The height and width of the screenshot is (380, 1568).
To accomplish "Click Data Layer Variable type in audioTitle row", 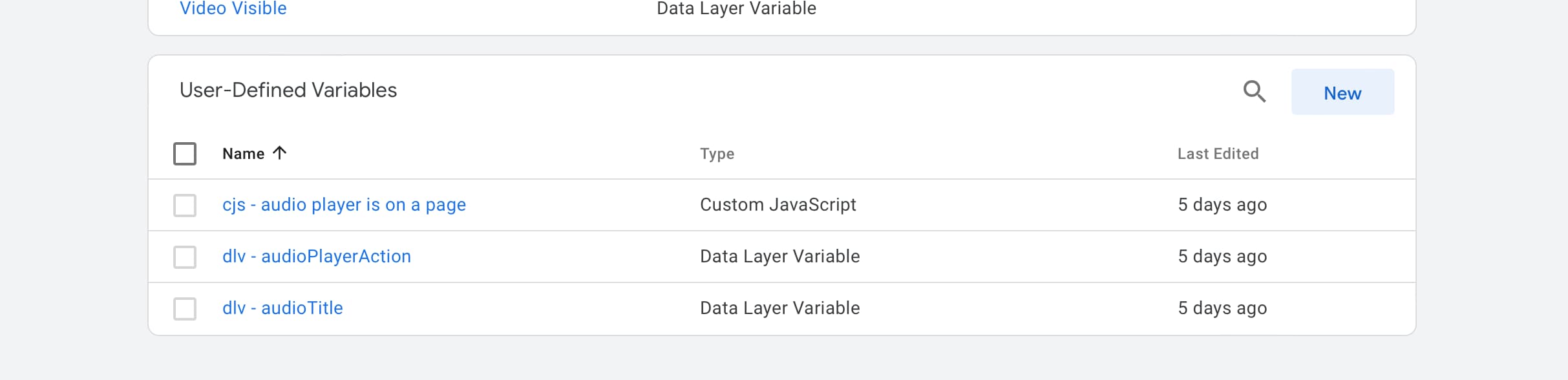I will (779, 308).
